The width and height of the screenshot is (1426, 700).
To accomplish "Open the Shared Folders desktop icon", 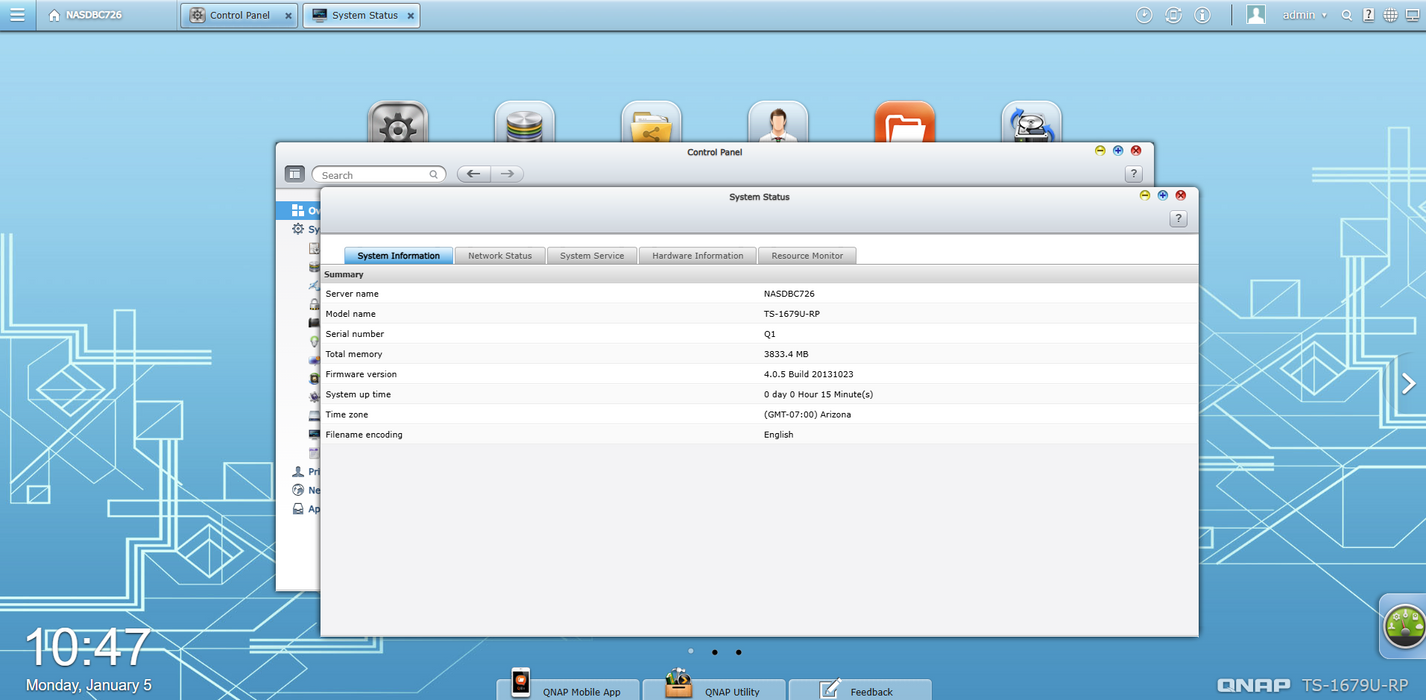I will (x=651, y=120).
